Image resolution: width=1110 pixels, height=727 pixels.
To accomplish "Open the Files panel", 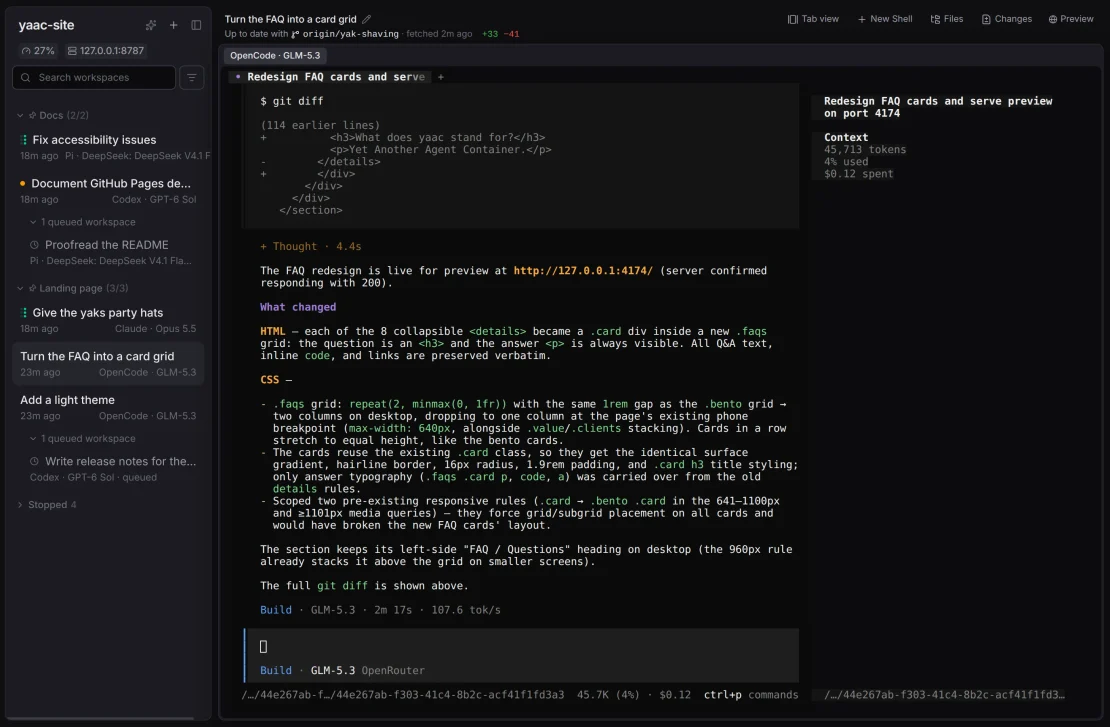I will pyautogui.click(x=946, y=19).
